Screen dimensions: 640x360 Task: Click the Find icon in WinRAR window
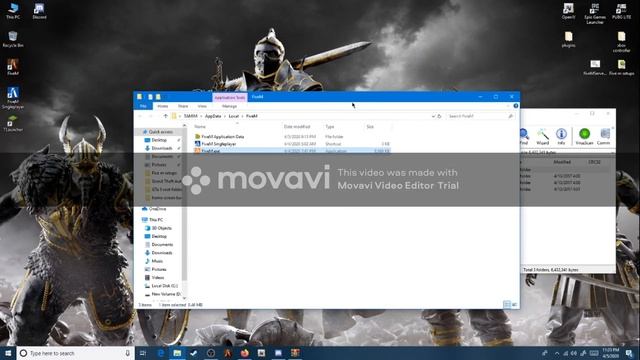(524, 136)
